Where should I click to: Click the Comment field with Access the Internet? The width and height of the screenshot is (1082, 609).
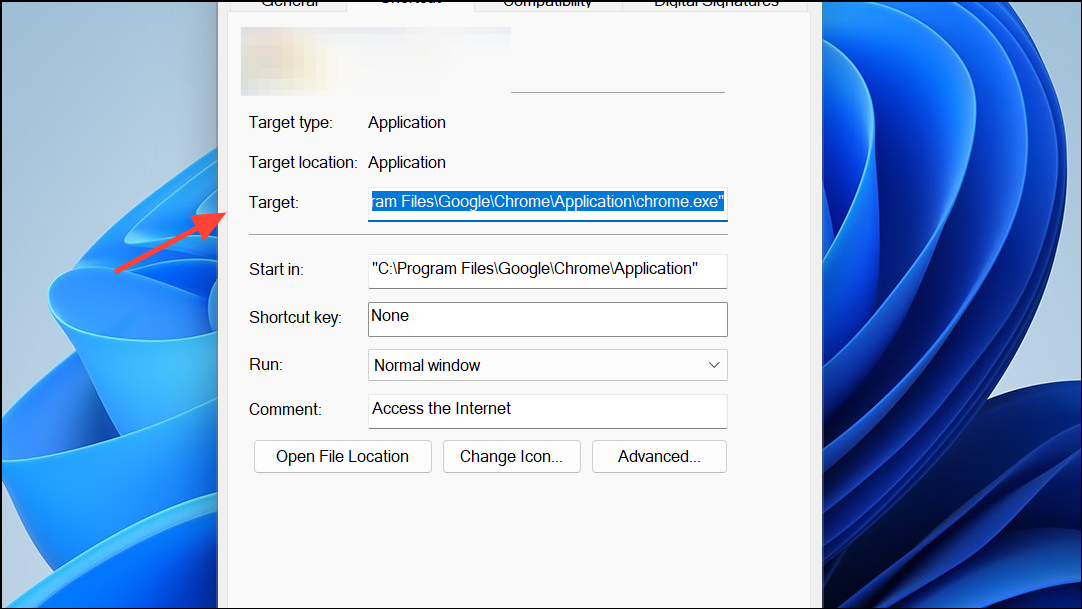pos(547,409)
